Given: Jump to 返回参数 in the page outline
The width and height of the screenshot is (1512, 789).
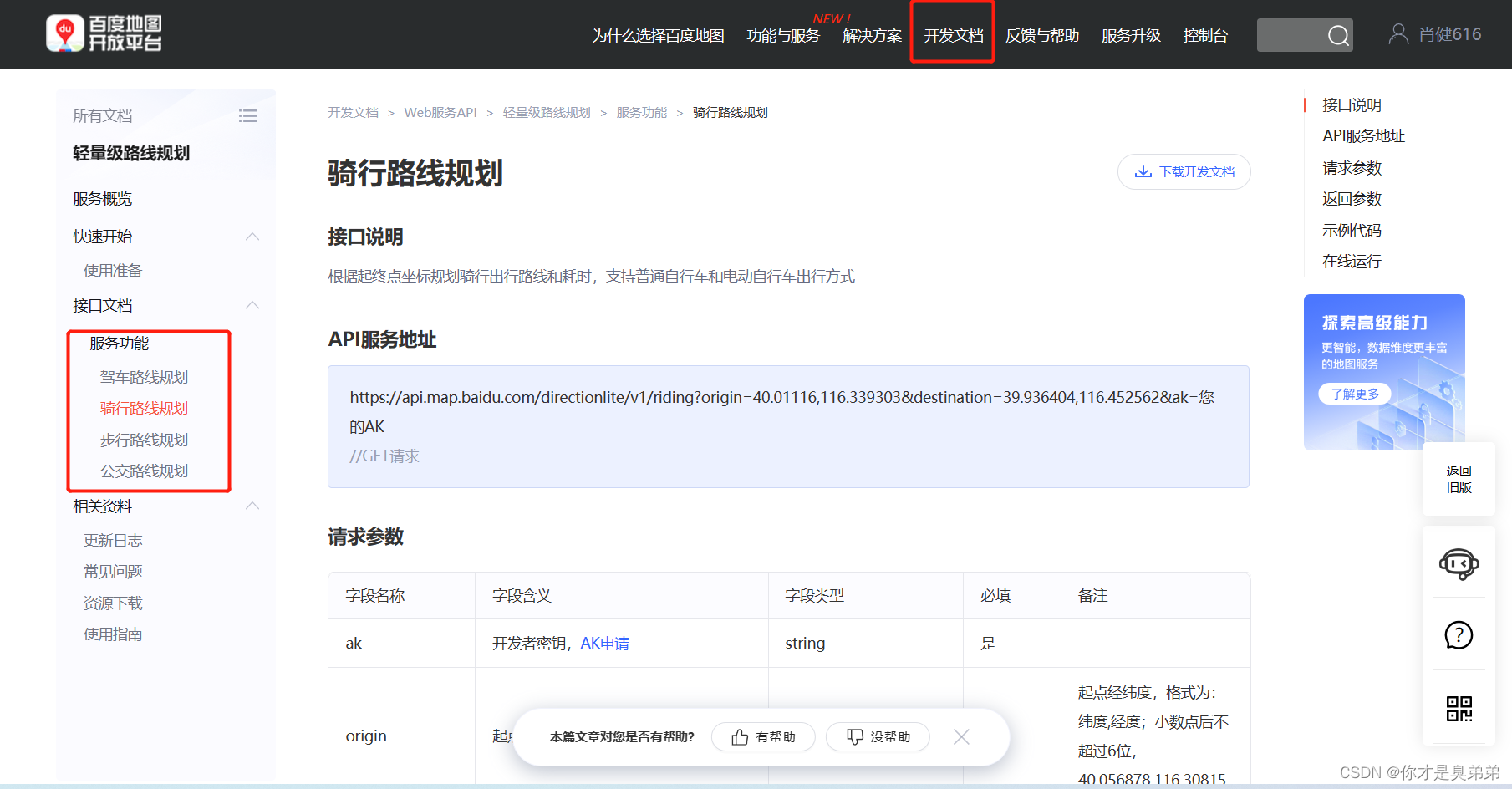Looking at the screenshot, I should pos(1352,198).
